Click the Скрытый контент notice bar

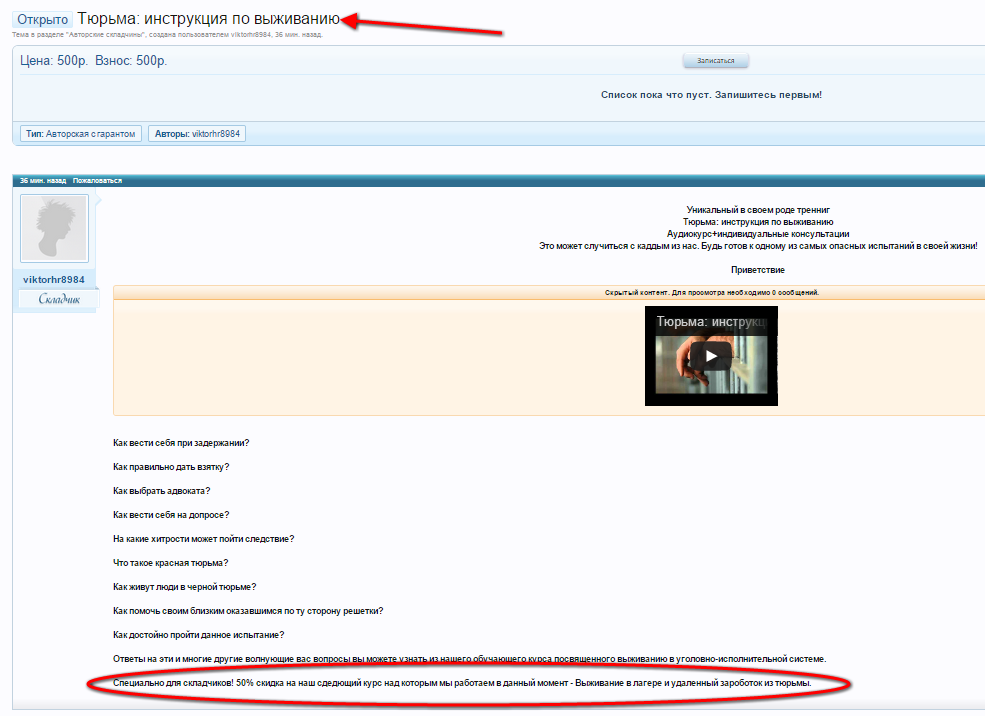711,293
